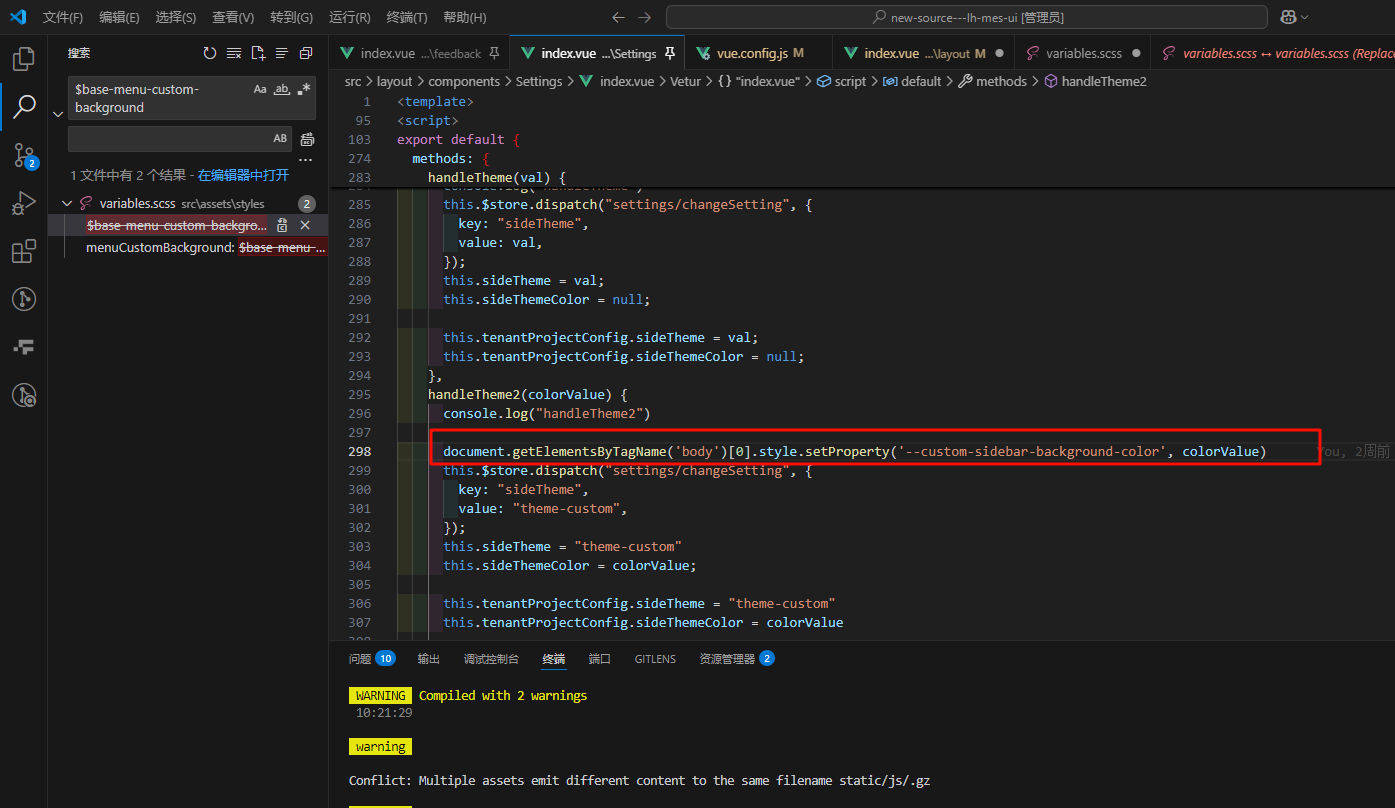
Task: Open results in editor via 在编辑器中打开 link
Action: click(243, 175)
